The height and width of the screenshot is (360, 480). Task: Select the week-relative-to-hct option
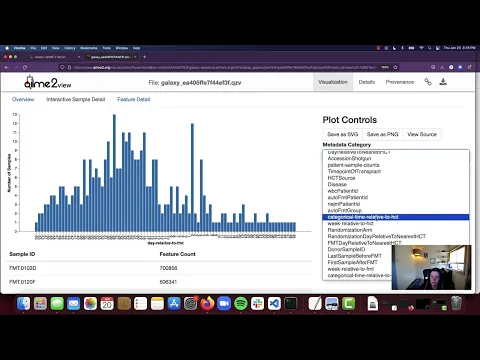396,223
